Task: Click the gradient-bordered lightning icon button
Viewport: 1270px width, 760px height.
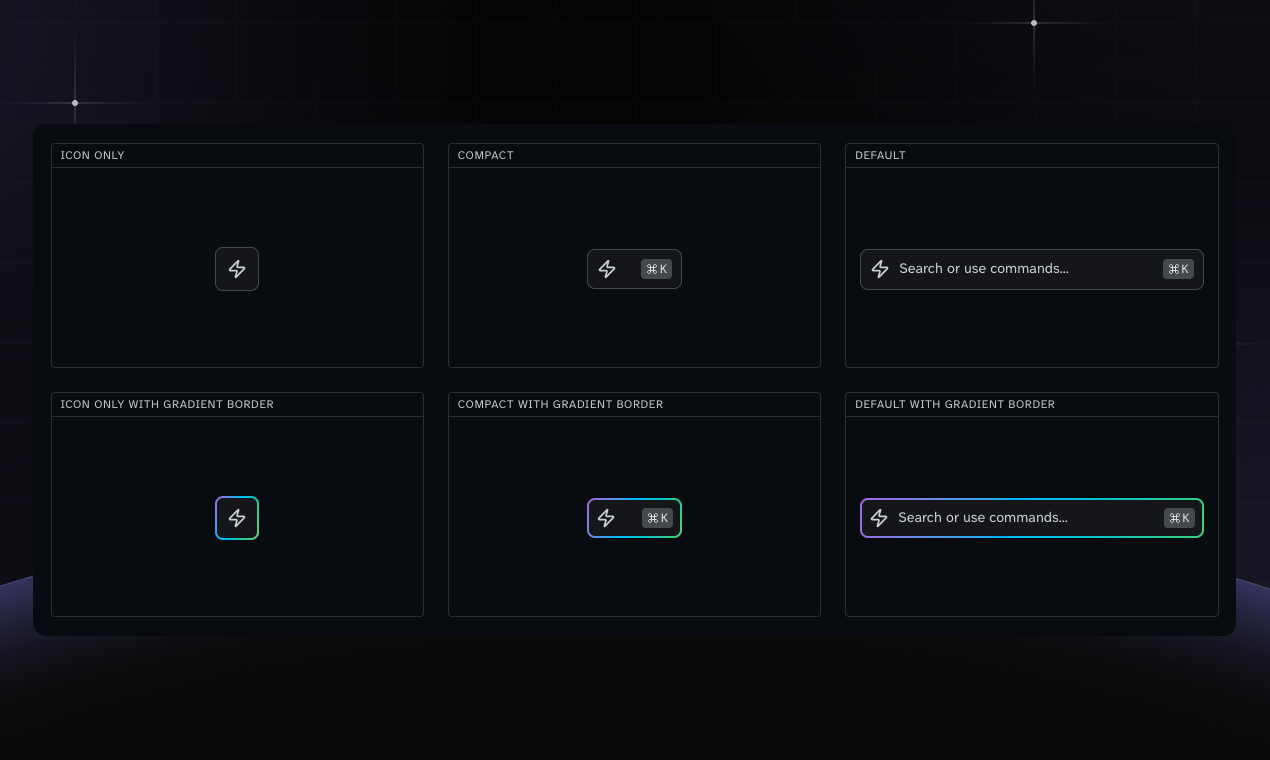Action: pyautogui.click(x=237, y=517)
